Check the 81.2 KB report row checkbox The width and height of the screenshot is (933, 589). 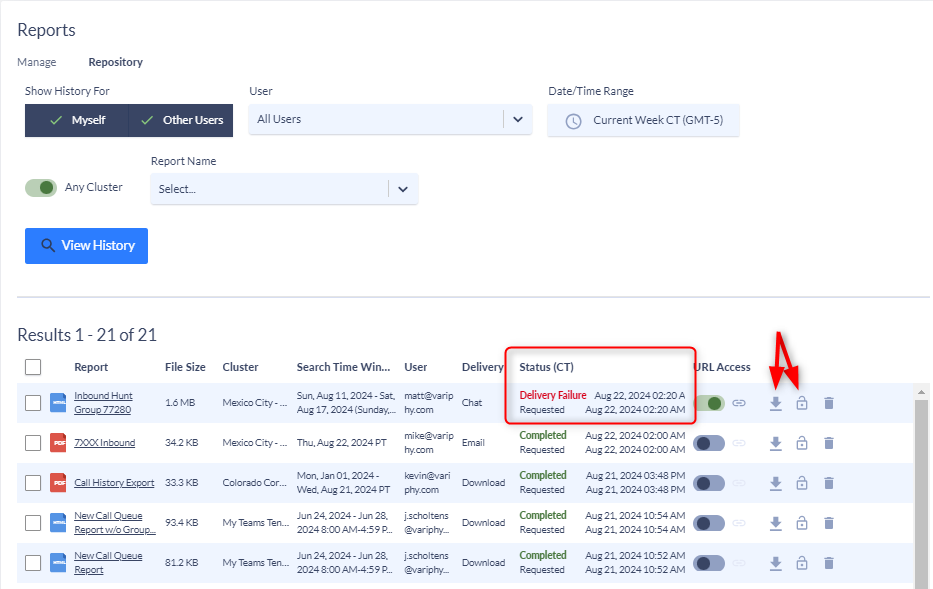click(33, 562)
